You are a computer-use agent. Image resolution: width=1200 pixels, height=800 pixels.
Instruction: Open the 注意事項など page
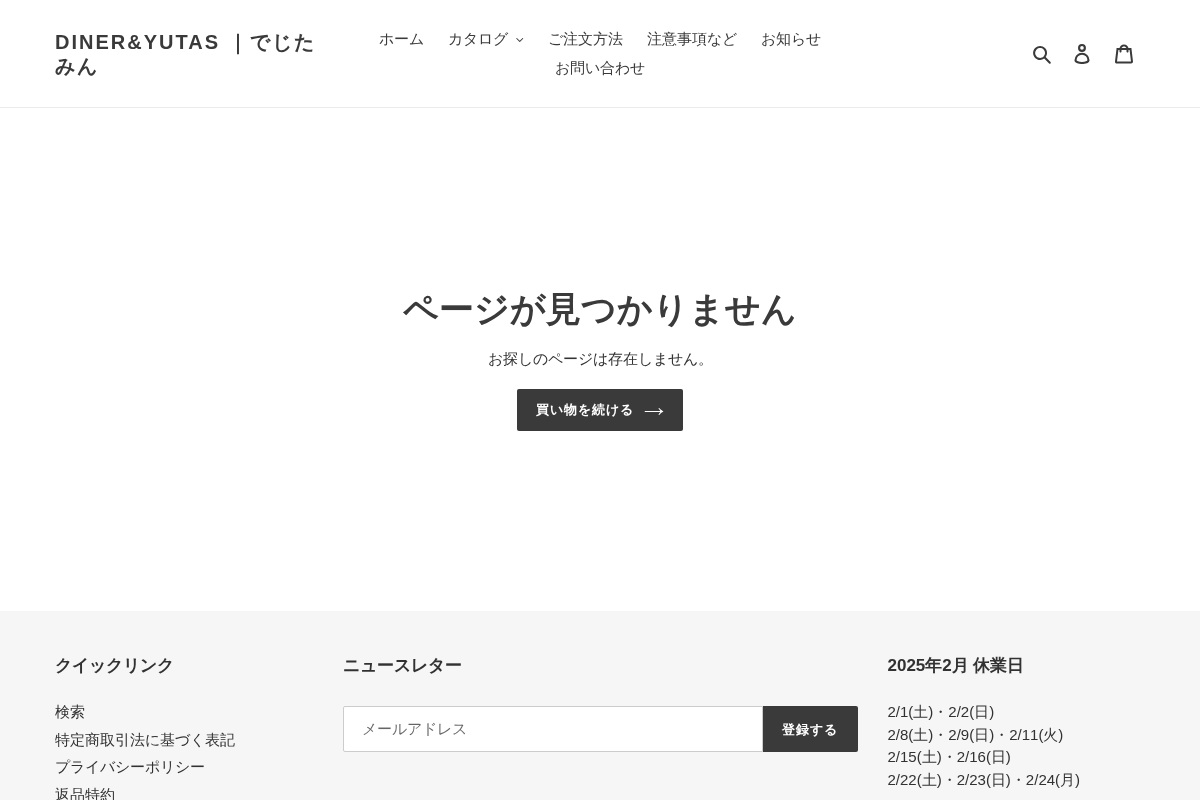[692, 40]
